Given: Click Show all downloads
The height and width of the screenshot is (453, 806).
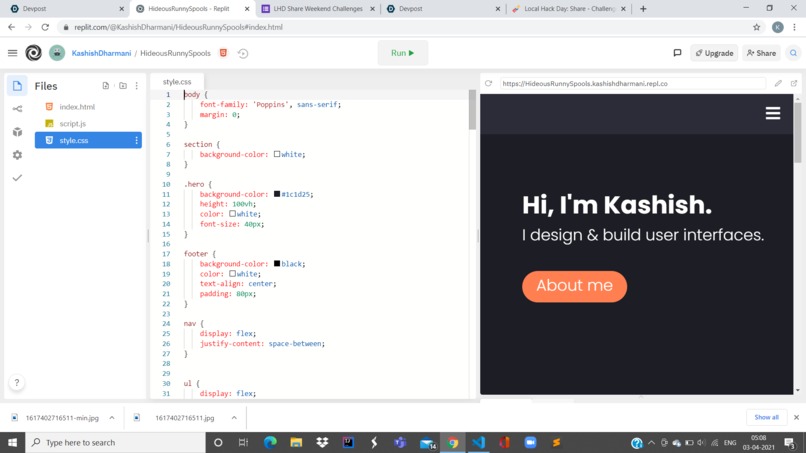Looking at the screenshot, I should 766,418.
